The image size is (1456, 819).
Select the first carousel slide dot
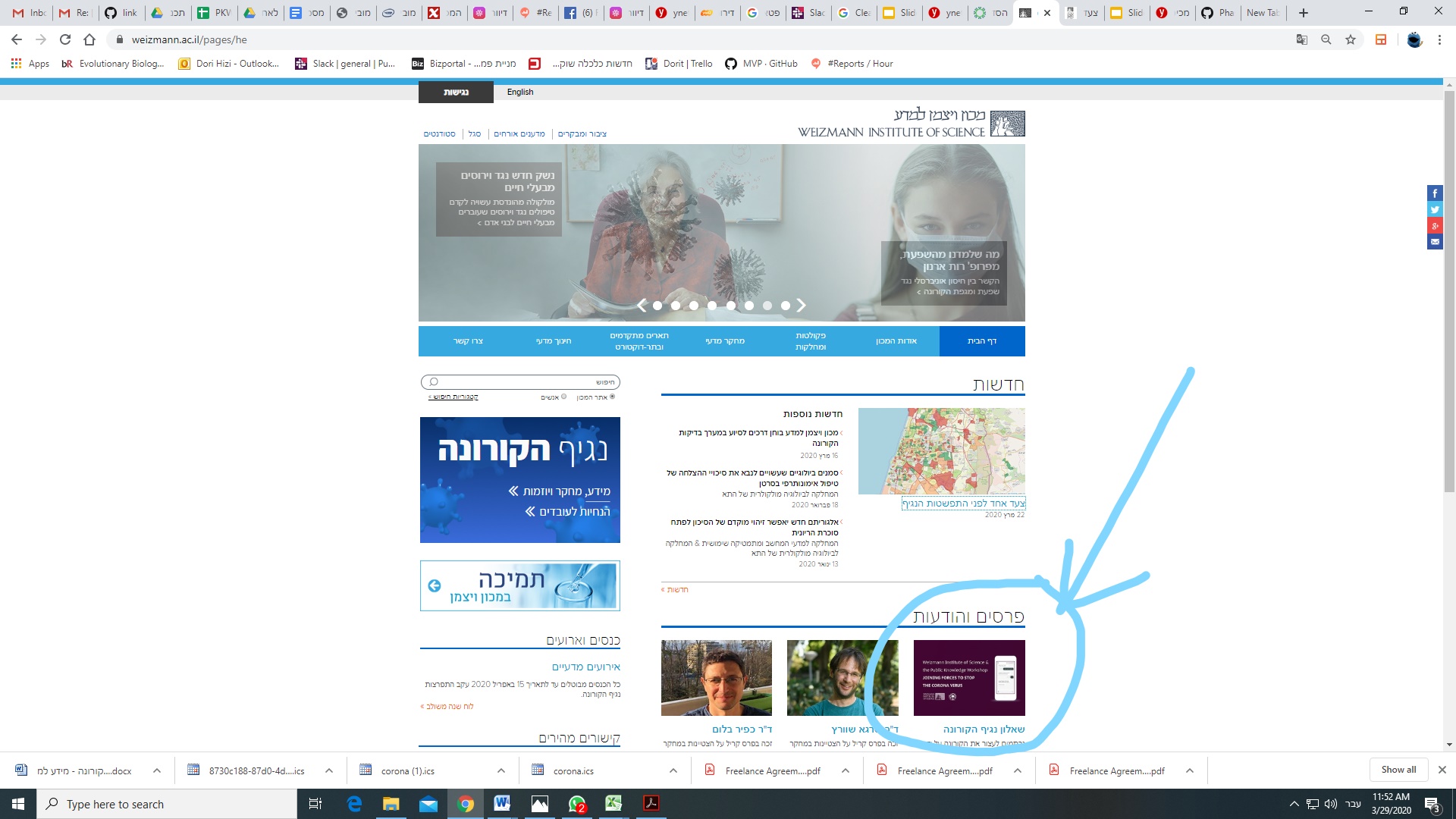[657, 306]
